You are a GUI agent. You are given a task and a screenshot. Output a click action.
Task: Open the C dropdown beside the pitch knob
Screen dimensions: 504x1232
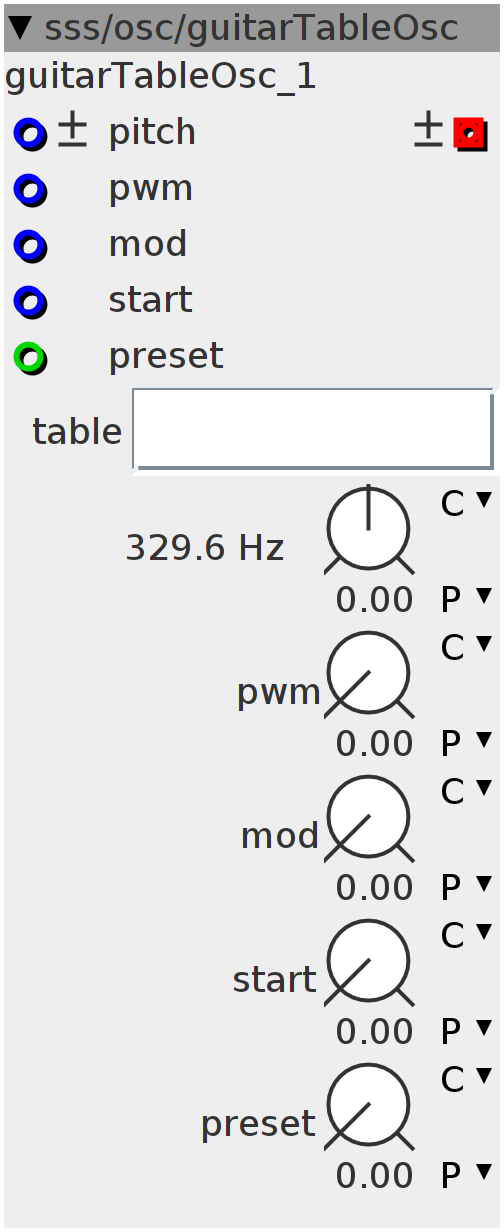pyautogui.click(x=467, y=504)
